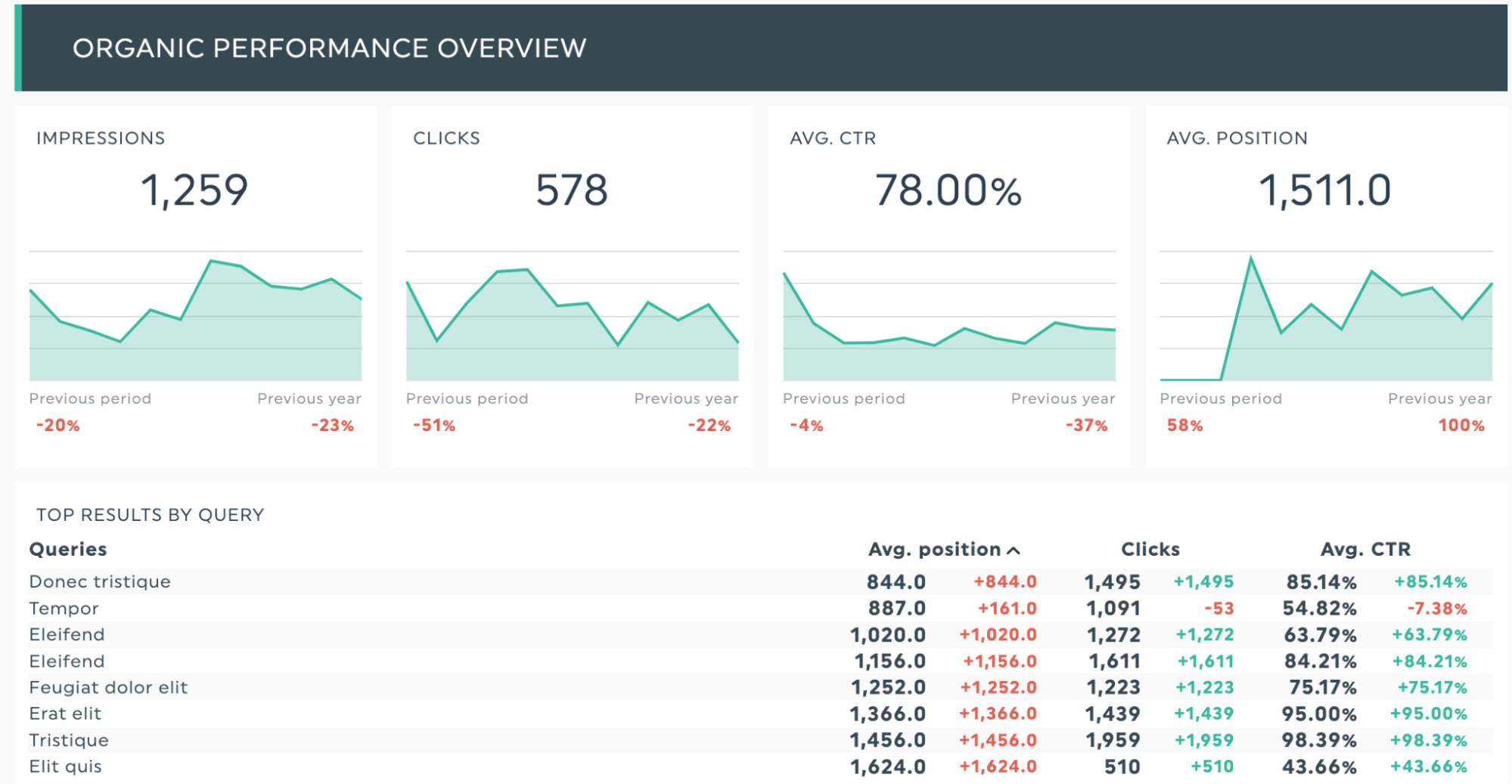Viewport: 1512px width, 784px height.
Task: Click the Top Results By Query heading
Action: (x=150, y=515)
